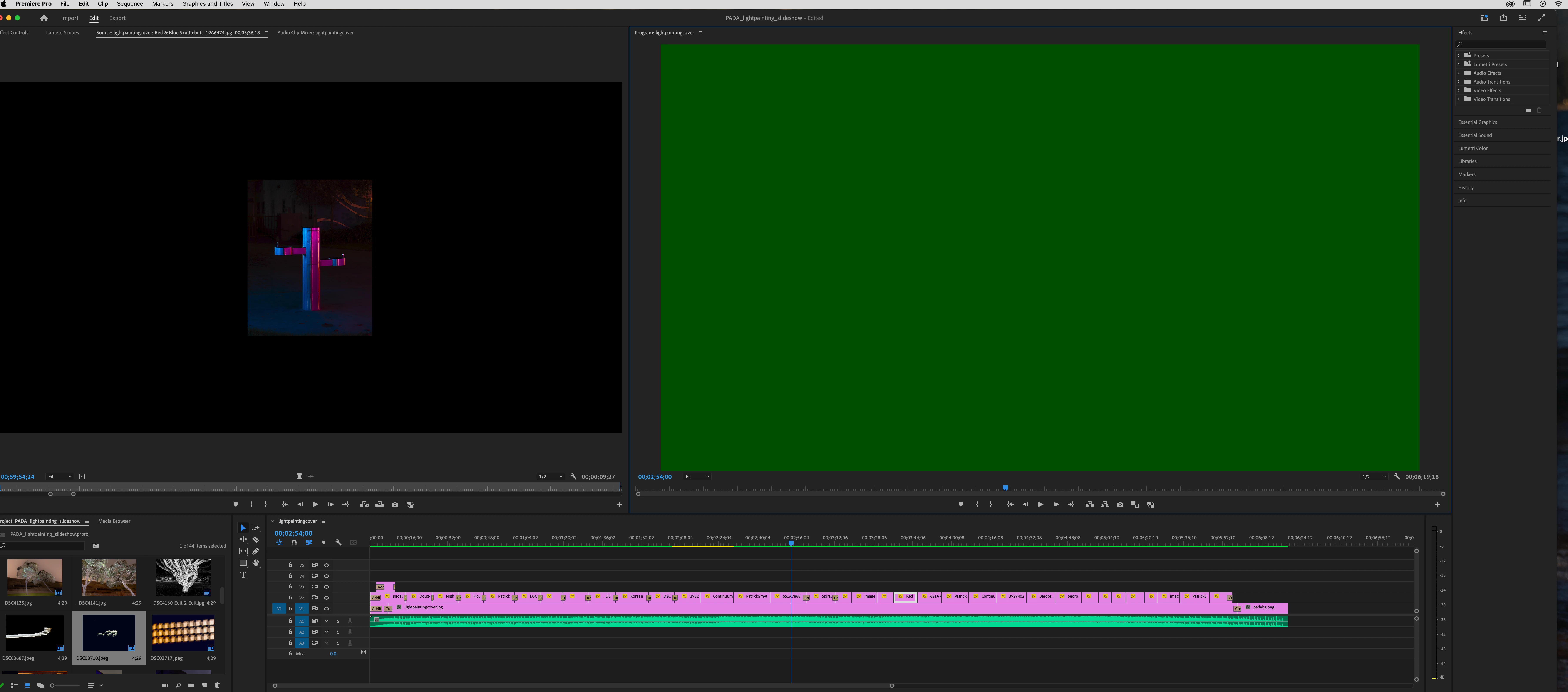Mark Out point in the Source monitor
Viewport: 1568px width, 692px height.
pos(265,505)
